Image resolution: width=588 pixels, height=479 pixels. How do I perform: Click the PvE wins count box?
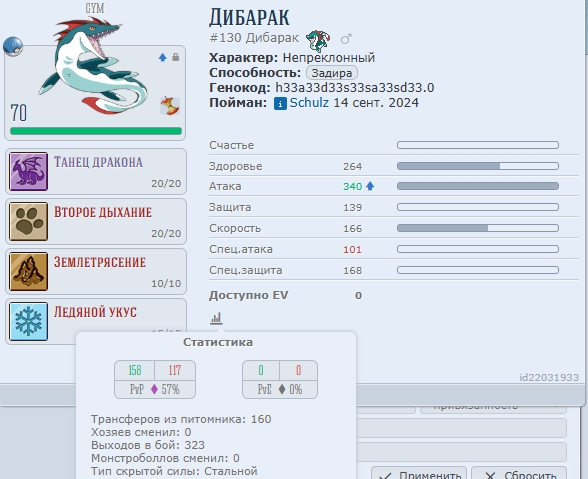[261, 370]
